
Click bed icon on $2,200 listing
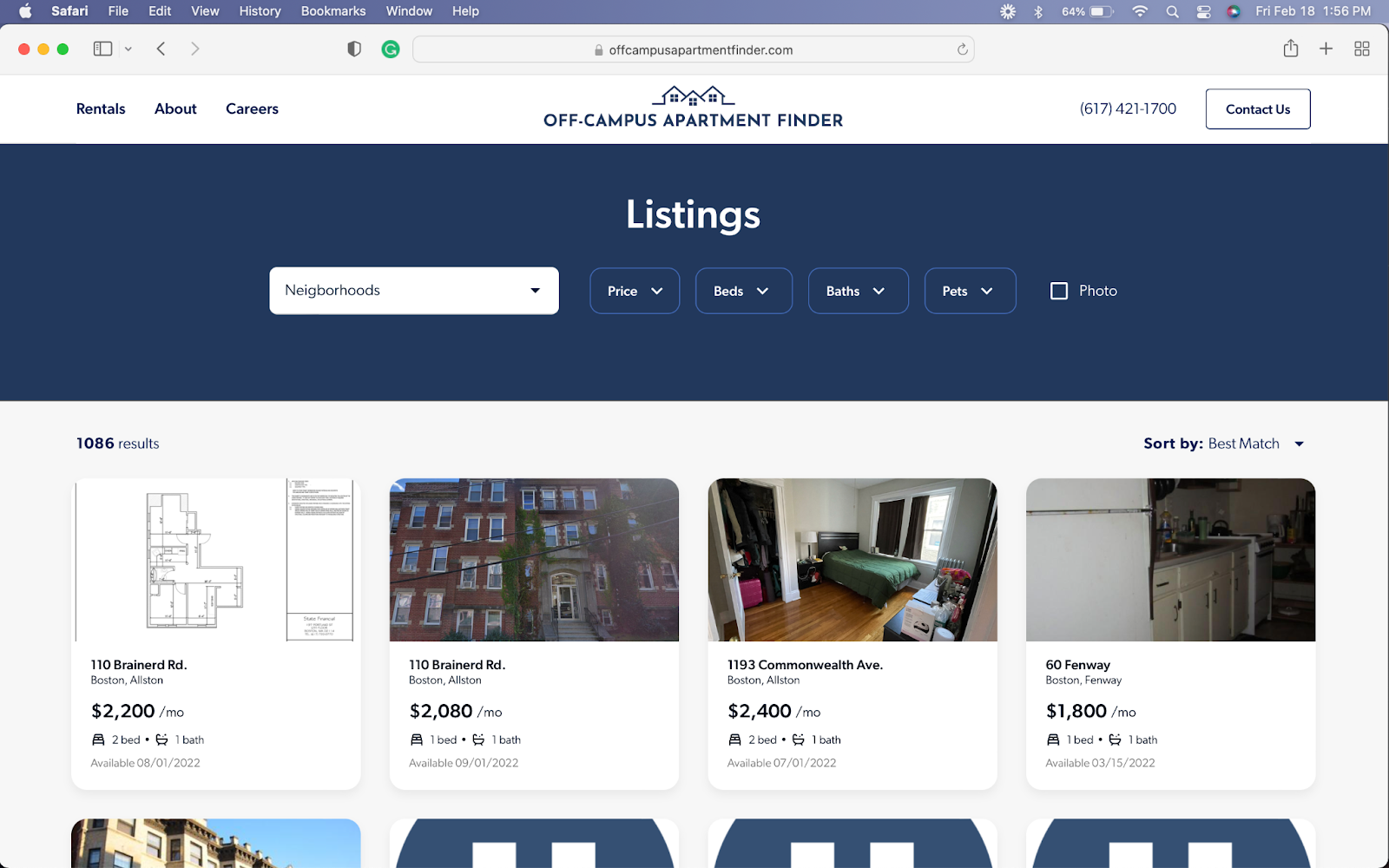click(x=98, y=740)
